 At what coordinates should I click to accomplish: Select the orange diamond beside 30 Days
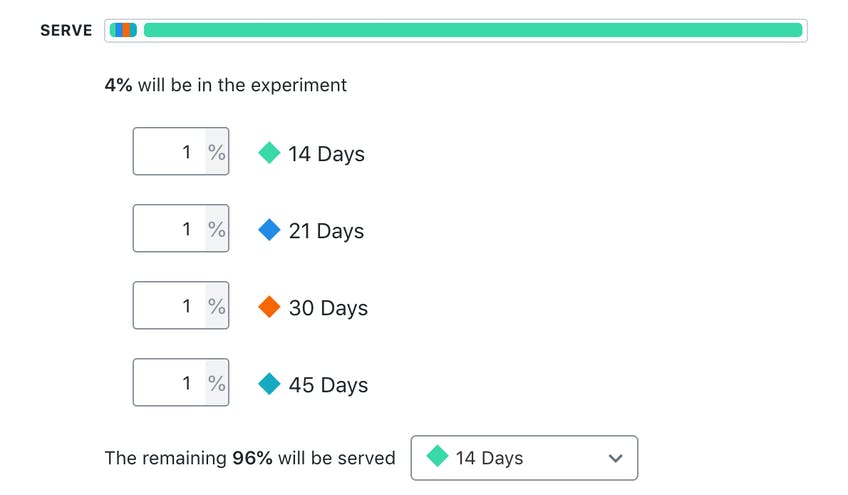pyautogui.click(x=269, y=307)
